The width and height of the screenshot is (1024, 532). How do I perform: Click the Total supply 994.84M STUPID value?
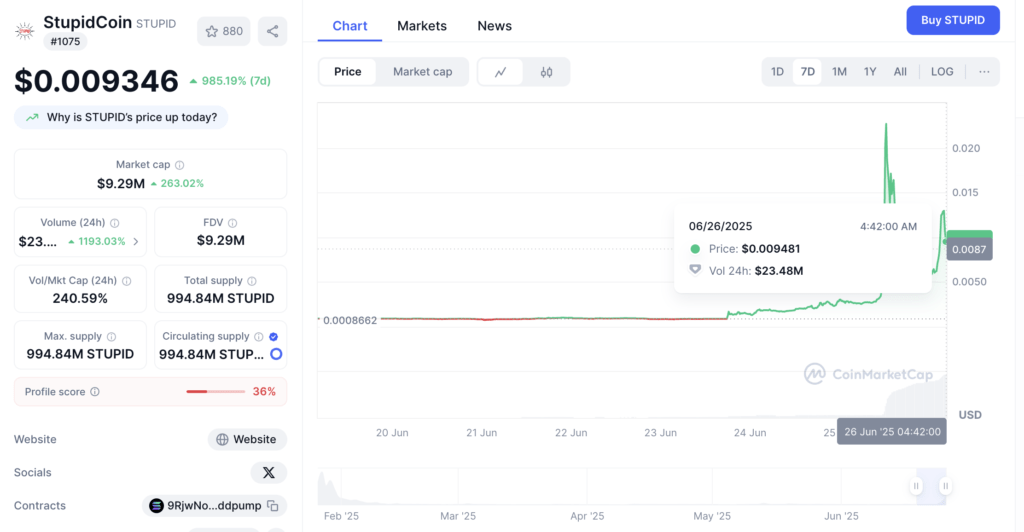[220, 298]
